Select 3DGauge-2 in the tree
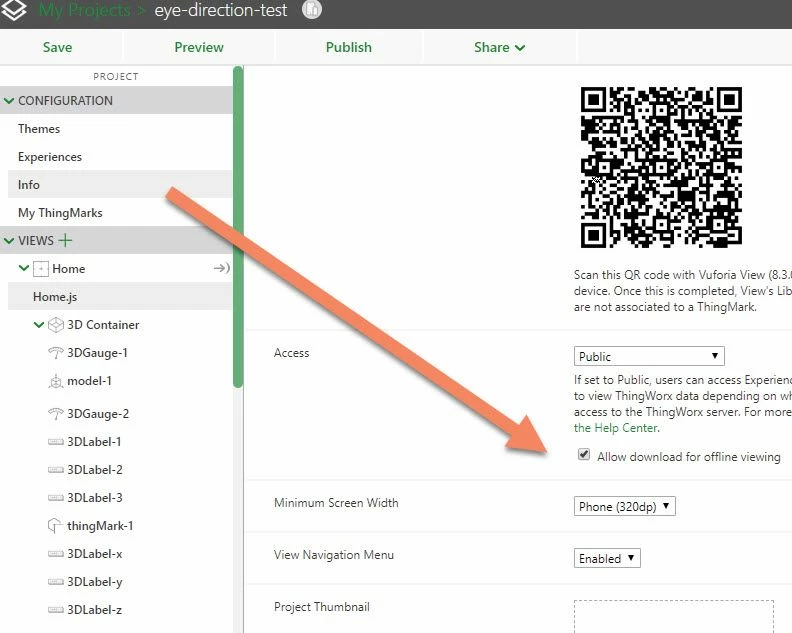 coord(98,414)
